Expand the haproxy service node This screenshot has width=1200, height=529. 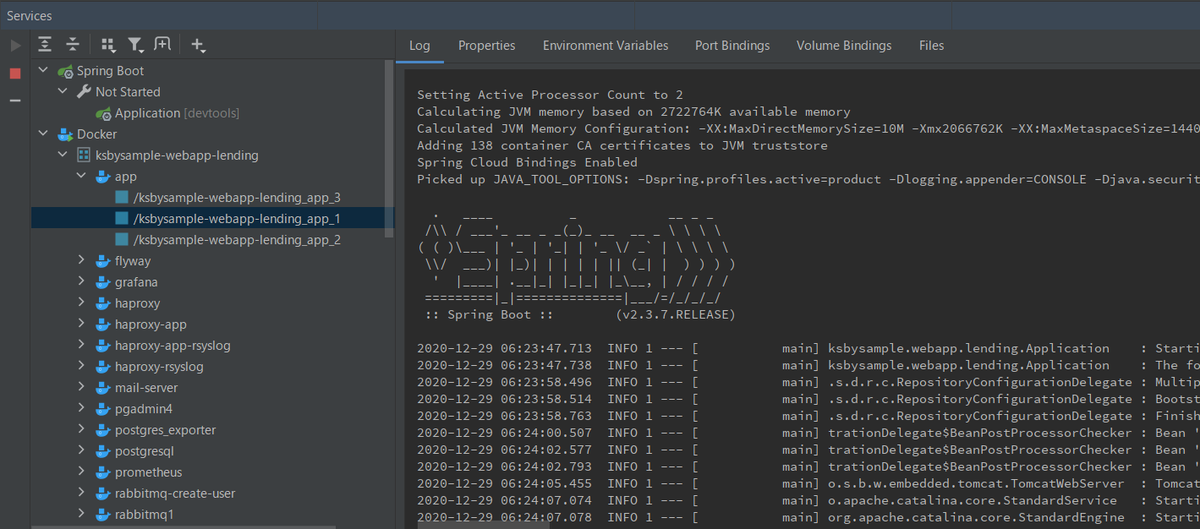coord(82,302)
